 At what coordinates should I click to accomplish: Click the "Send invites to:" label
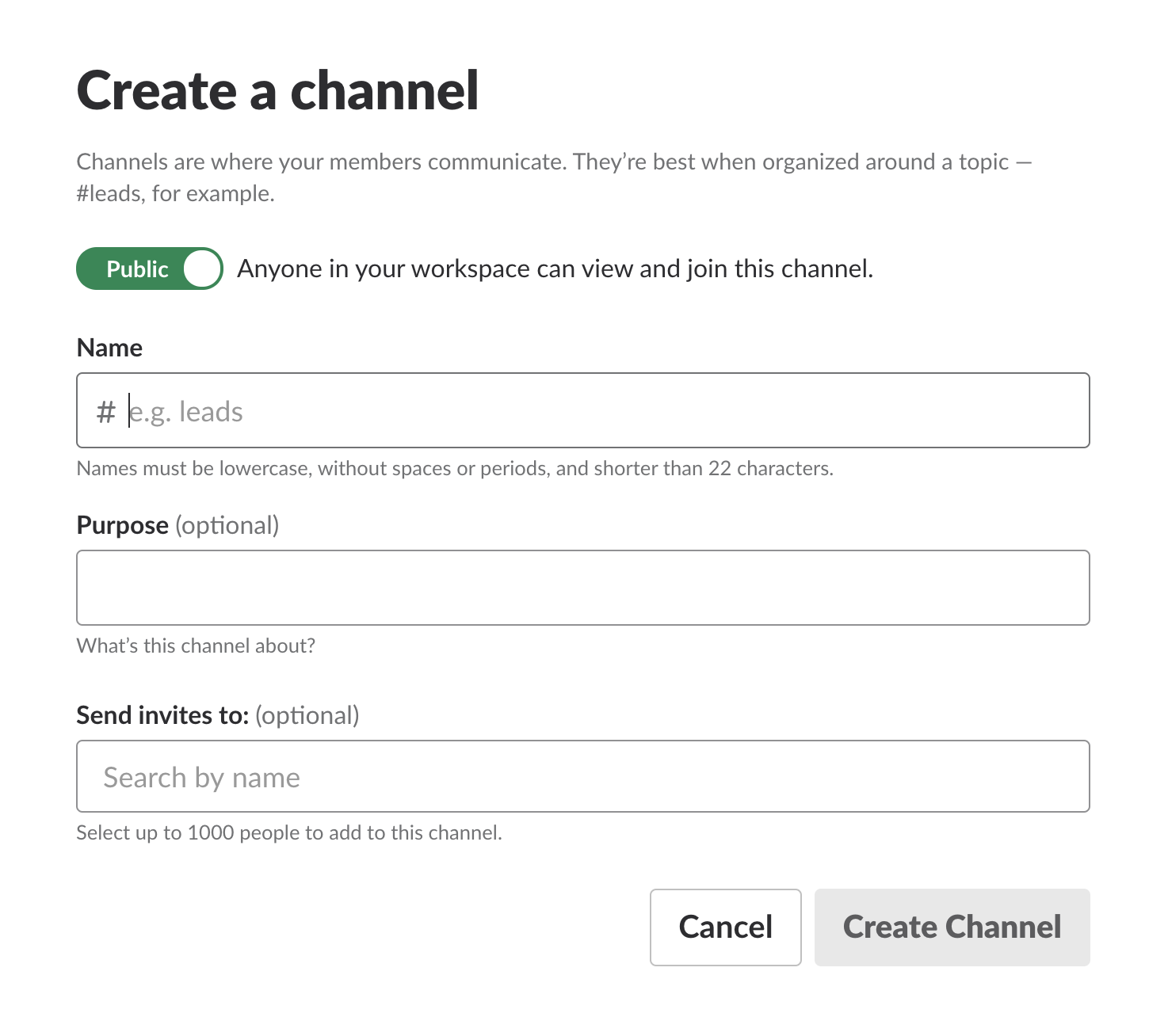pos(162,715)
